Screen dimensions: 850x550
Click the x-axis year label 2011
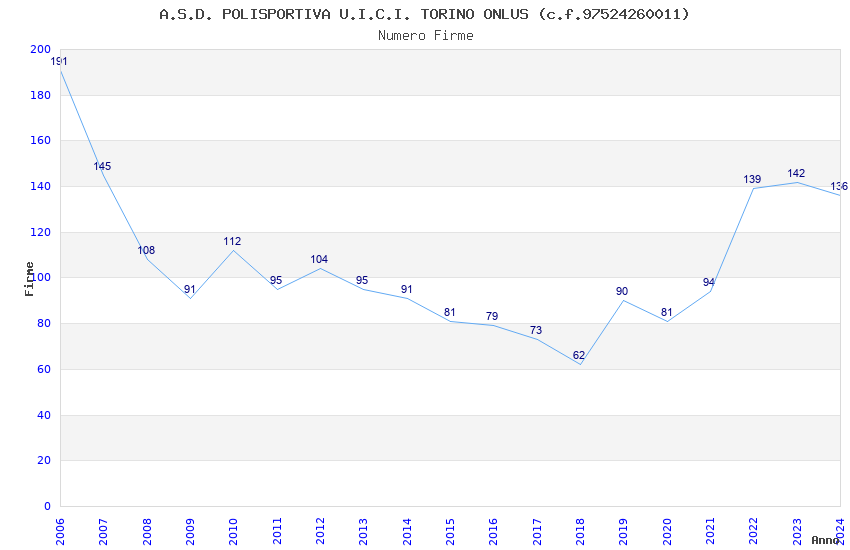pos(276,532)
